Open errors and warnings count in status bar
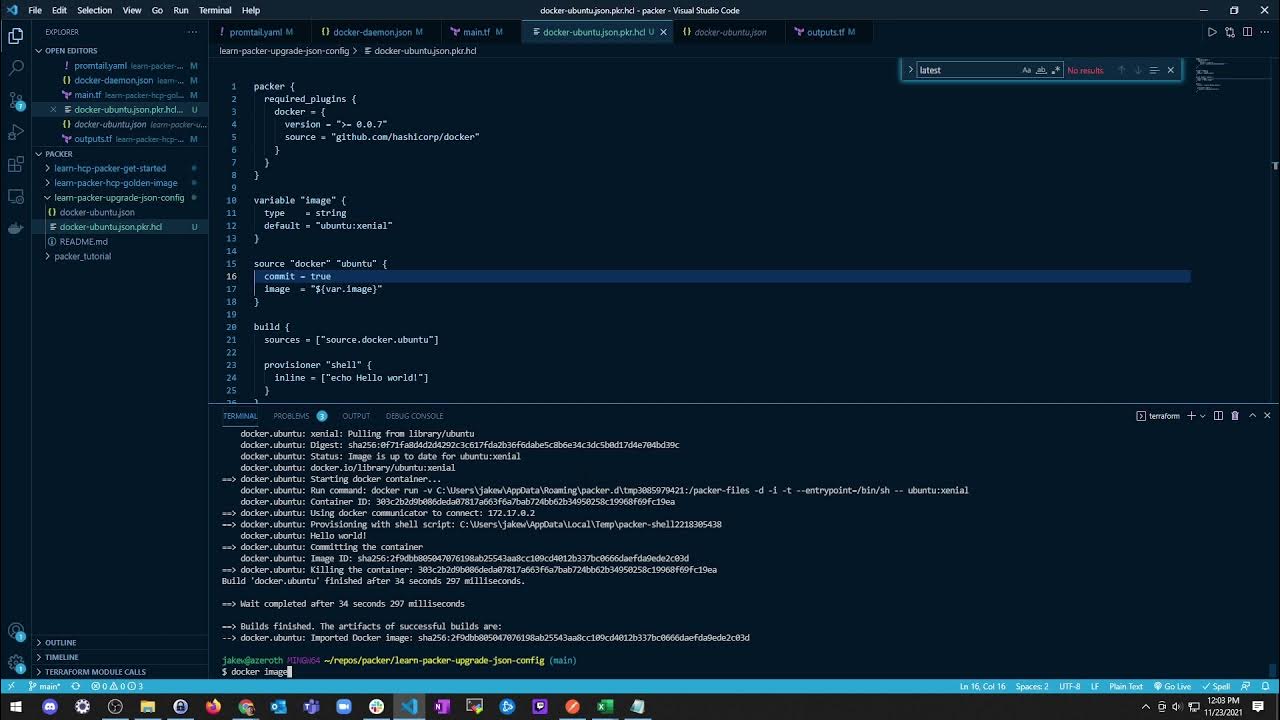Image resolution: width=1280 pixels, height=720 pixels. click(117, 686)
